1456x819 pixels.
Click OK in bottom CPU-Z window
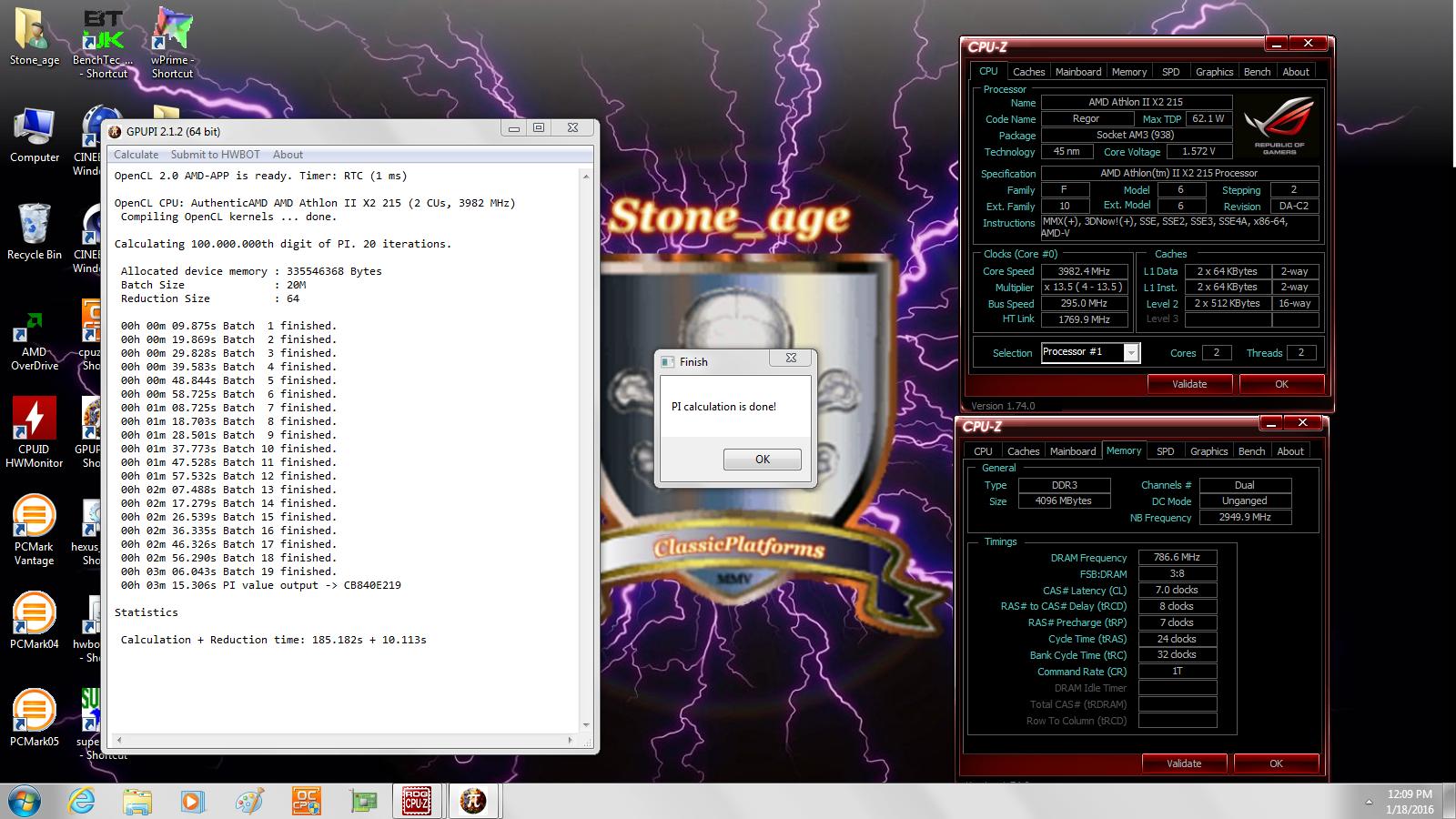point(1276,763)
